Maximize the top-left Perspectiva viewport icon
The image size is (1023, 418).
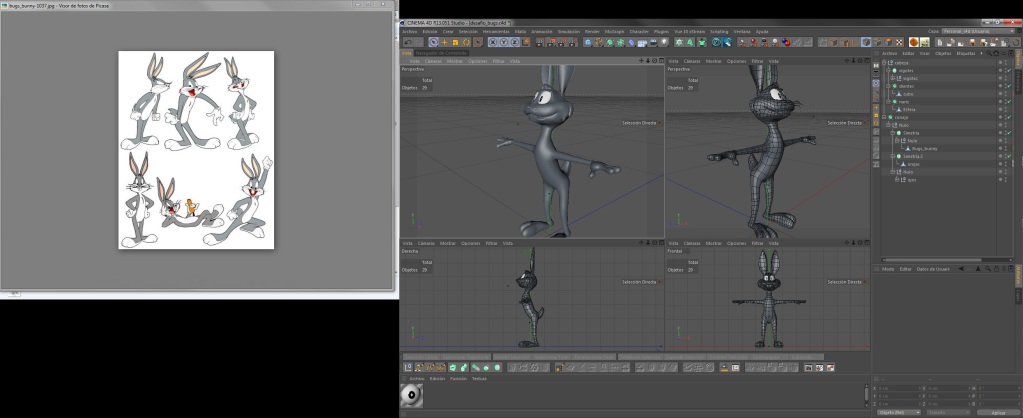[661, 61]
